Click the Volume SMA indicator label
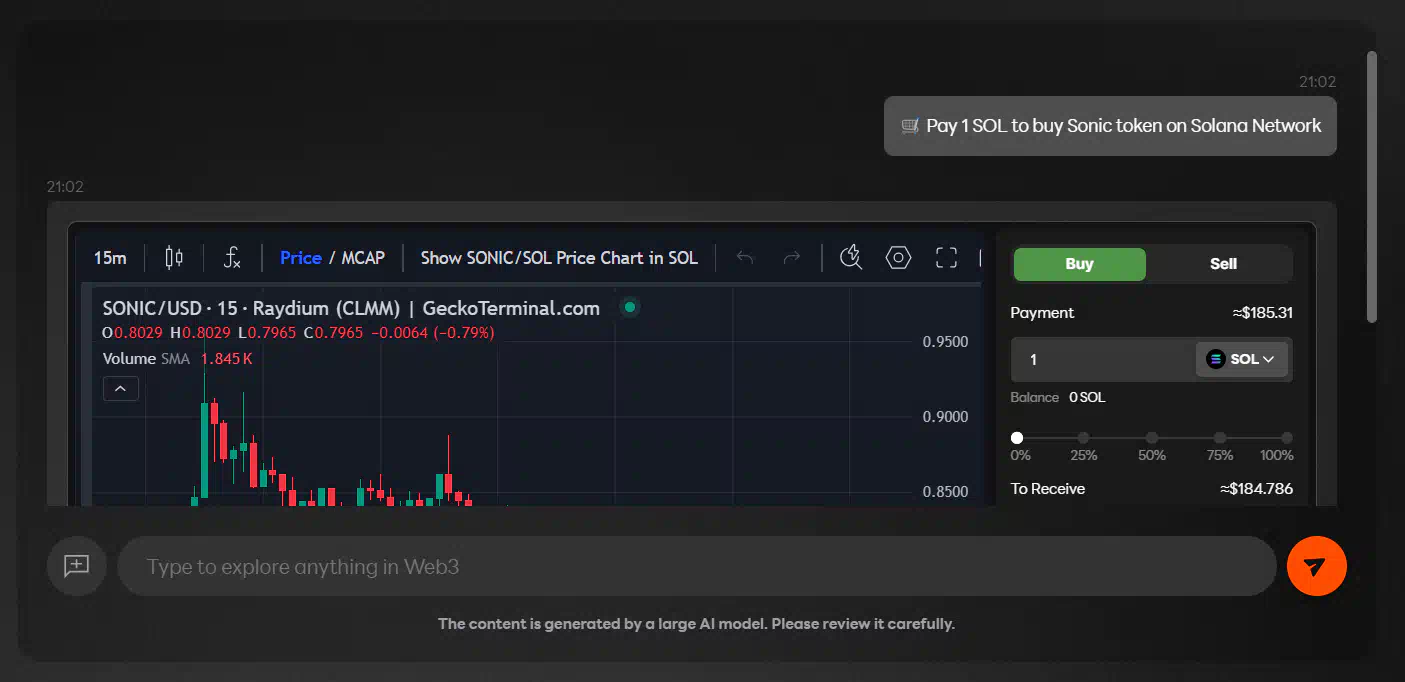This screenshot has height=682, width=1405. pos(146,358)
